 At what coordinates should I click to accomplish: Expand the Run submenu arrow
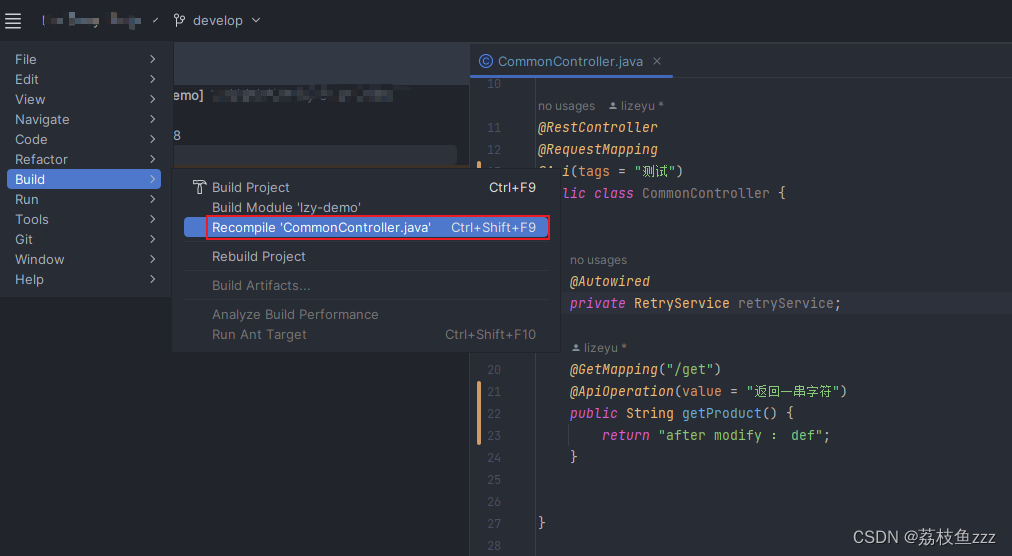click(x=152, y=200)
